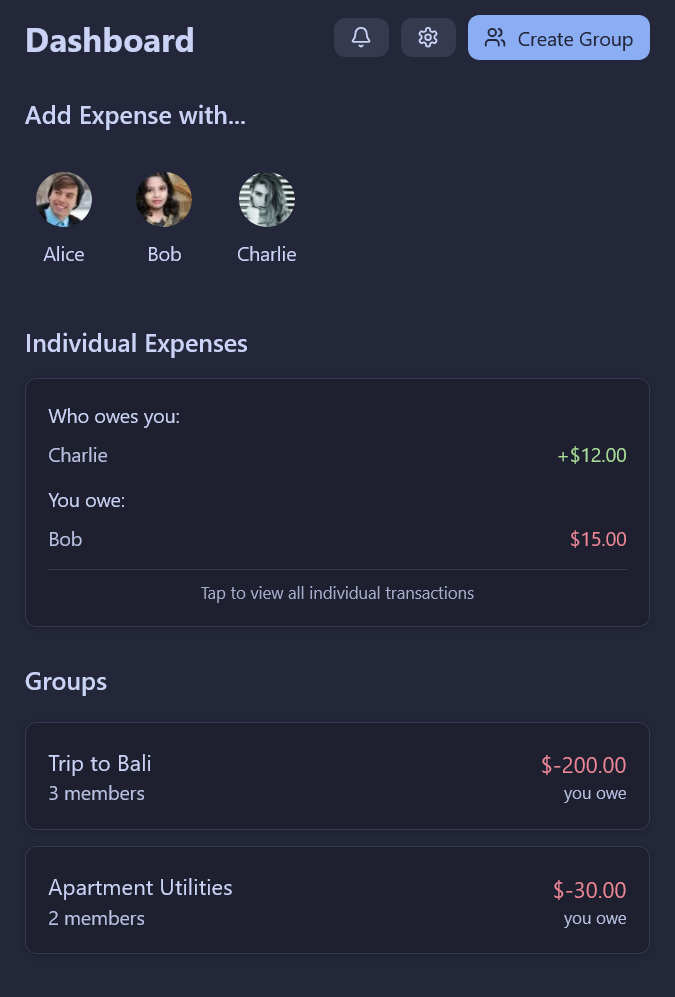
Task: Select Alice's avatar photo
Action: (64, 199)
